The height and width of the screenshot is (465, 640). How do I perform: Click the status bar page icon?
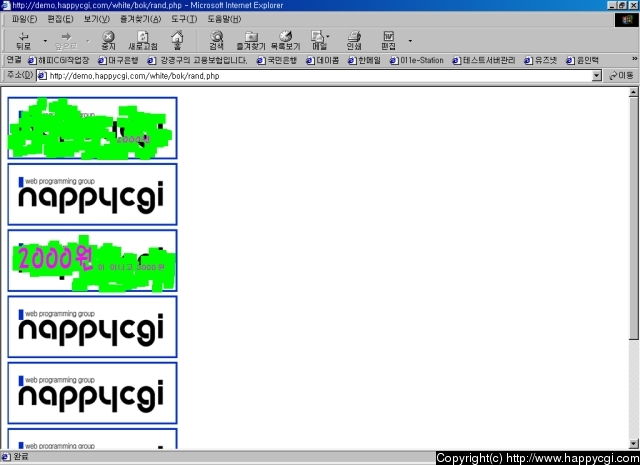point(6,457)
